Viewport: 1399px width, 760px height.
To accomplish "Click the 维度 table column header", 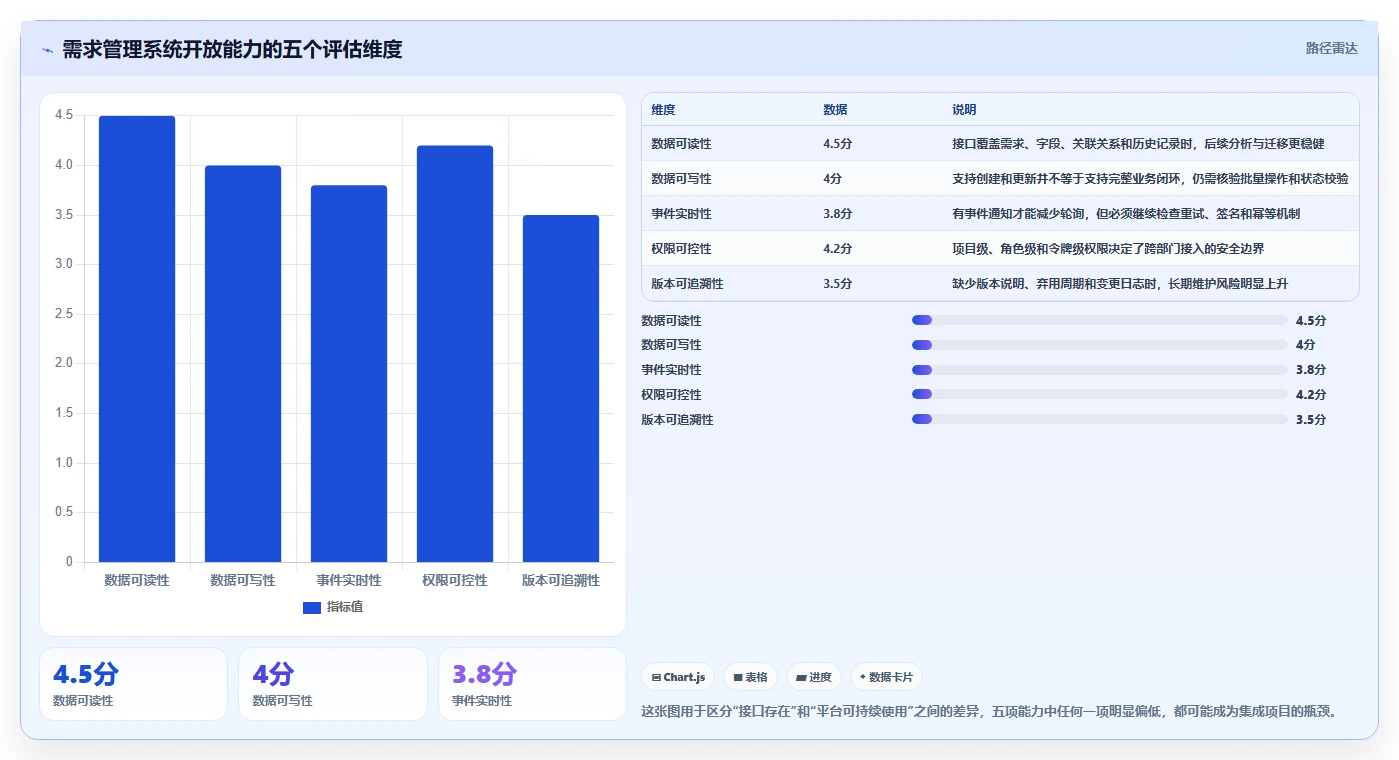I will 663,110.
